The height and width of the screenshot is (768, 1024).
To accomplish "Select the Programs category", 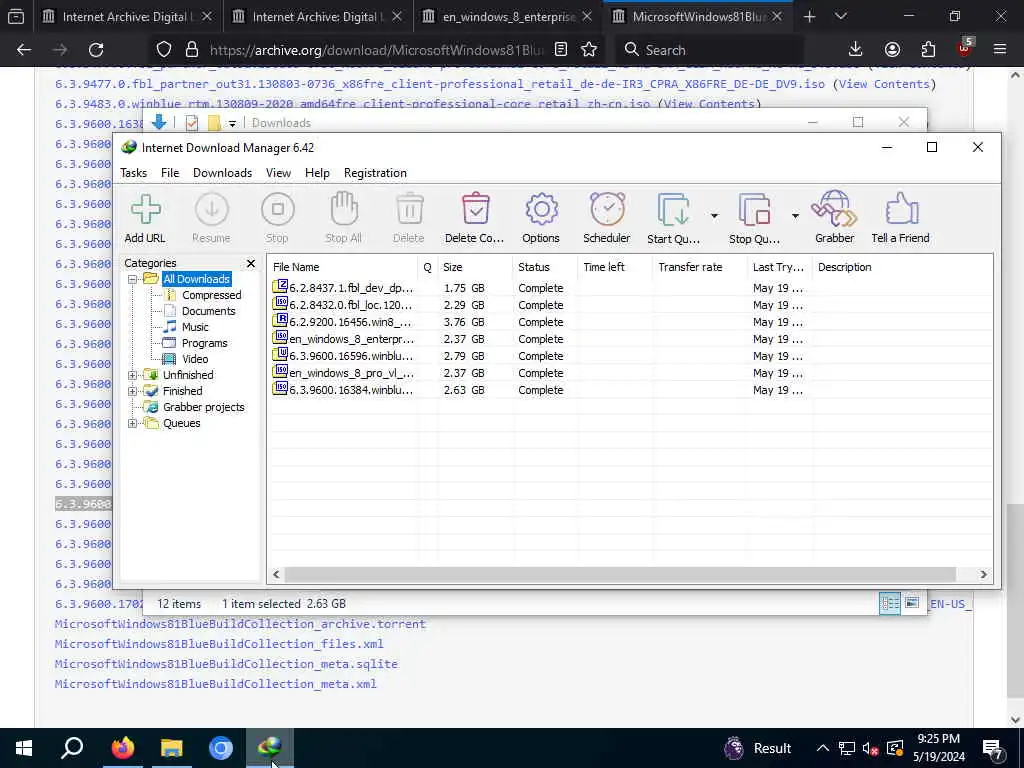I will tap(204, 344).
